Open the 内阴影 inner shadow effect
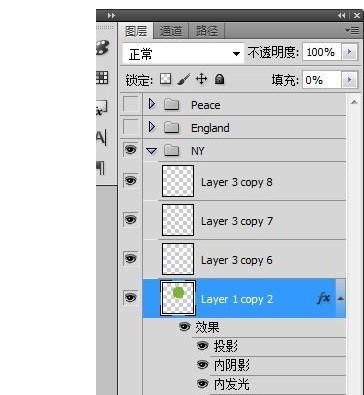This screenshot has height=395, width=364. [x=232, y=365]
